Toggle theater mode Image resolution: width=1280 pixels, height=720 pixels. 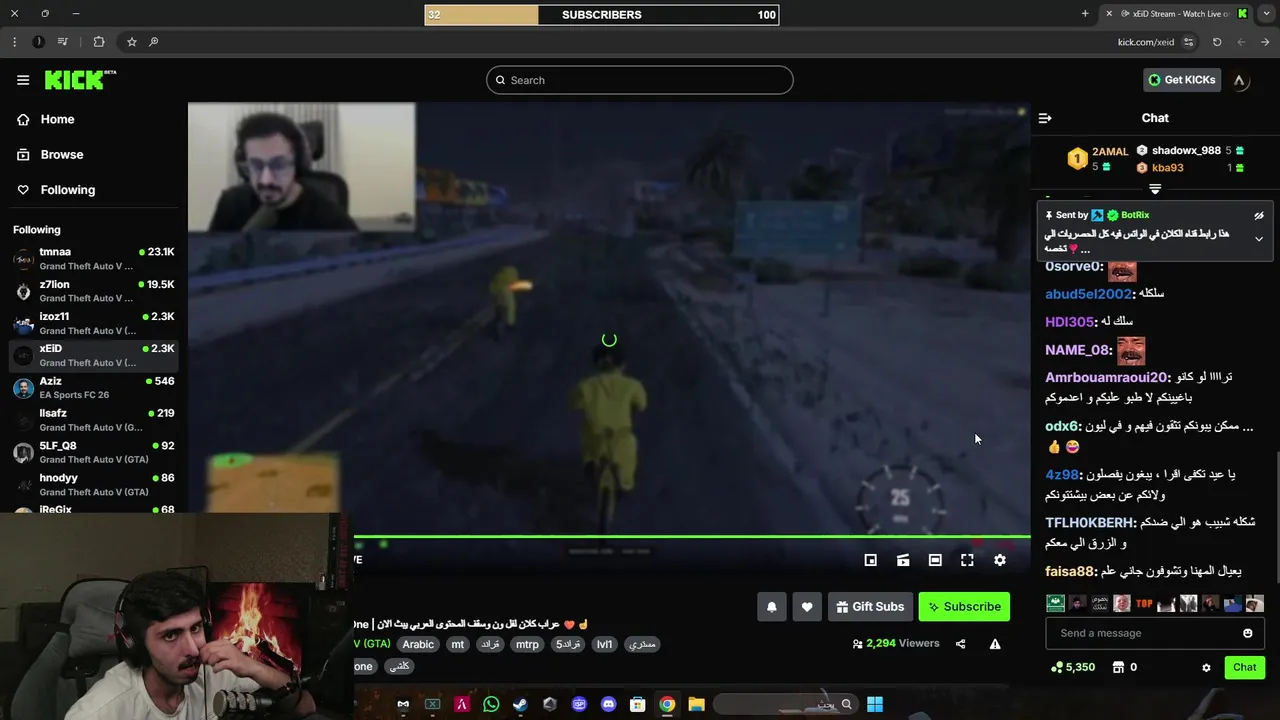click(x=935, y=560)
